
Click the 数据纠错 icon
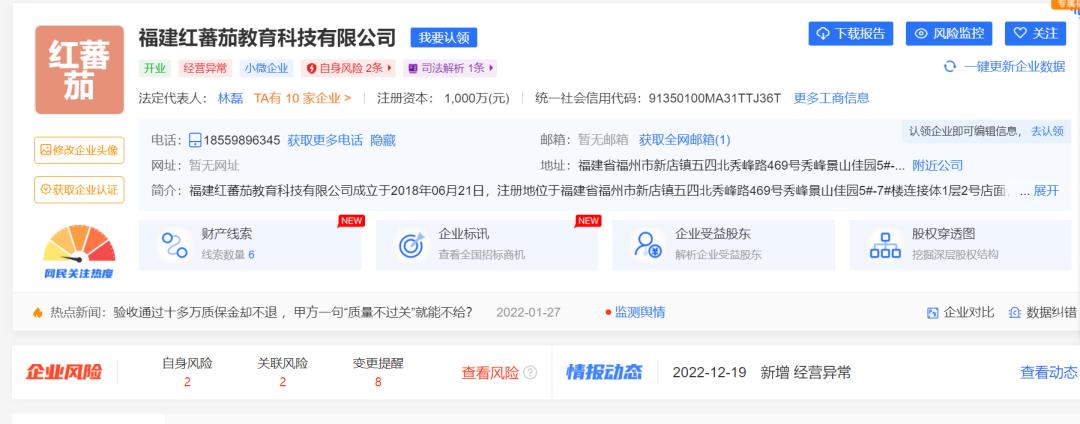[x=1015, y=313]
